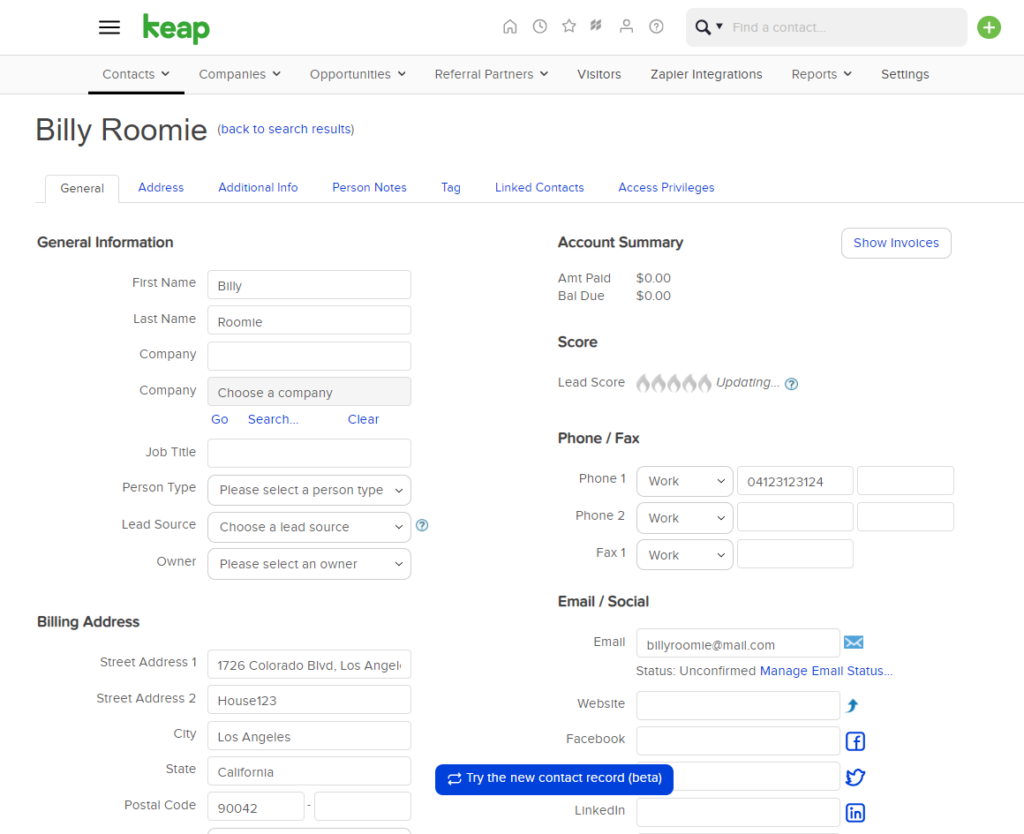
Task: Expand the Reports menu
Action: [x=822, y=74]
